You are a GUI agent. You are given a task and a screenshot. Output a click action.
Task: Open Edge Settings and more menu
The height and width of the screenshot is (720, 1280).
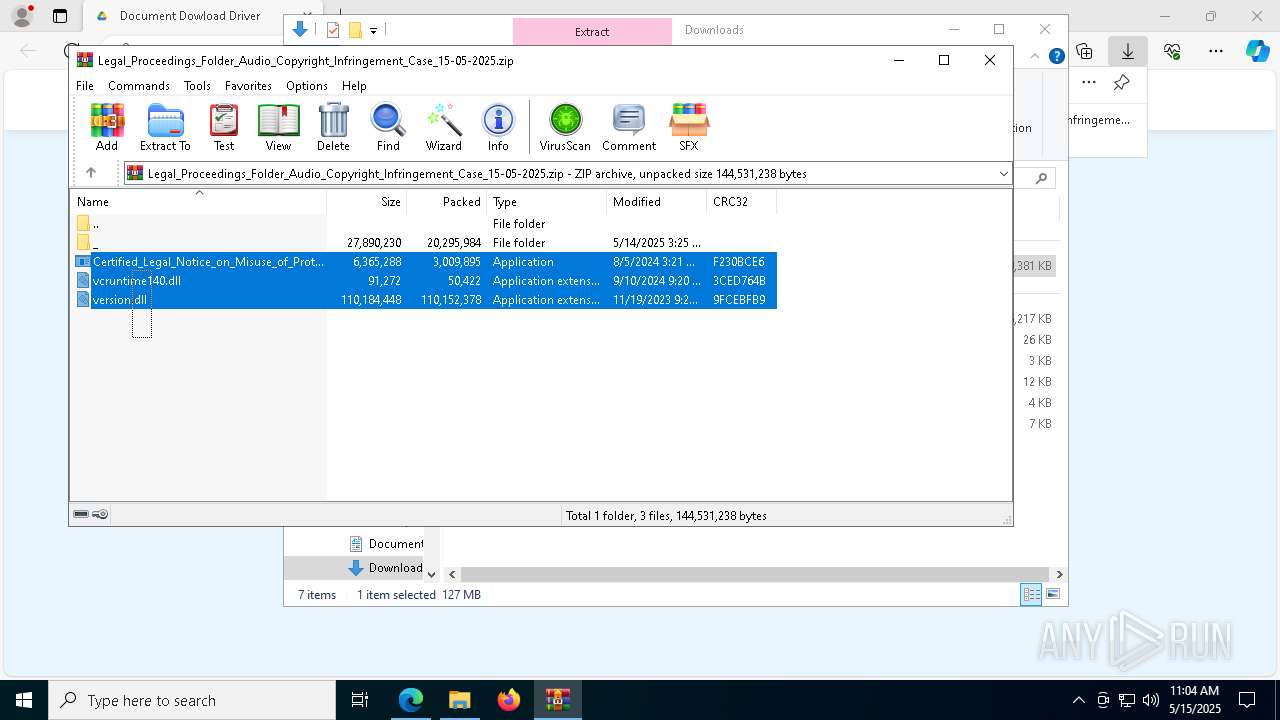point(1216,51)
